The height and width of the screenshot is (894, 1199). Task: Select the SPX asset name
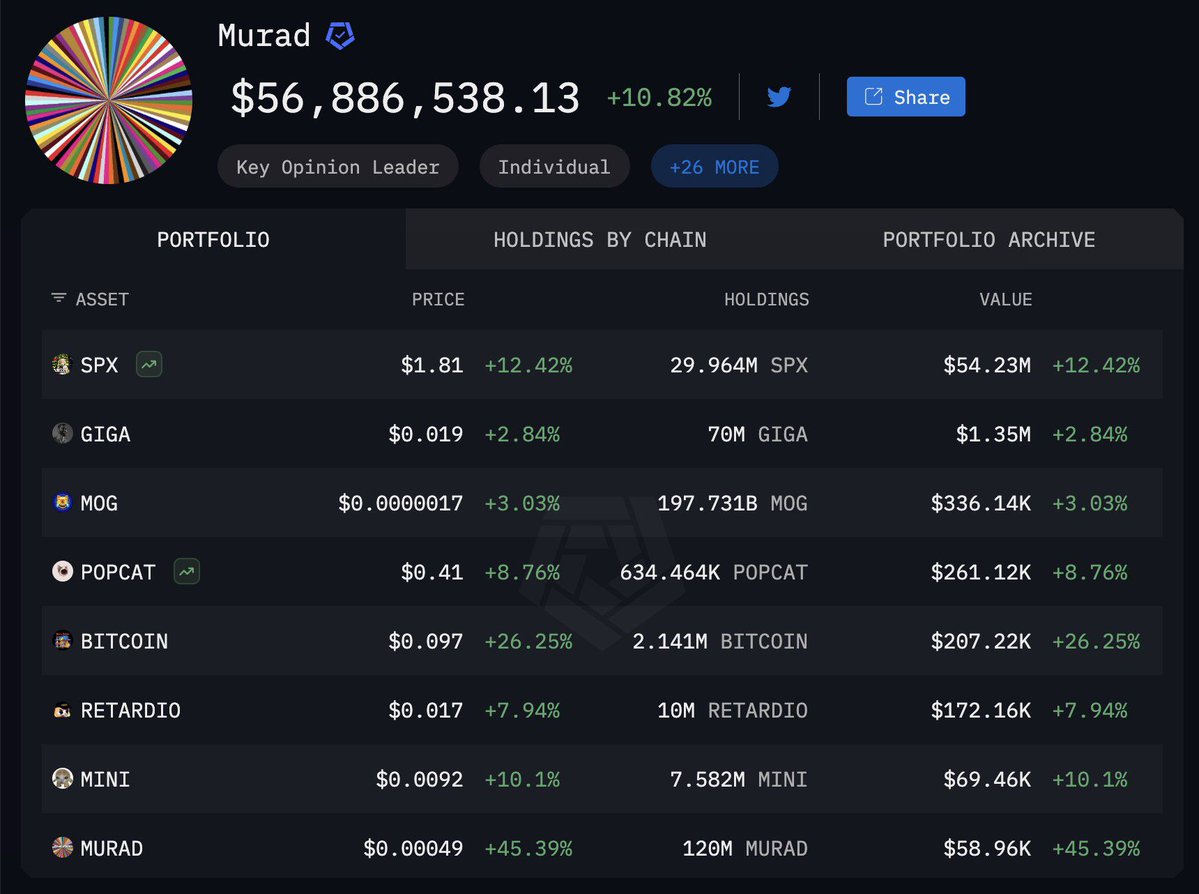[x=99, y=365]
